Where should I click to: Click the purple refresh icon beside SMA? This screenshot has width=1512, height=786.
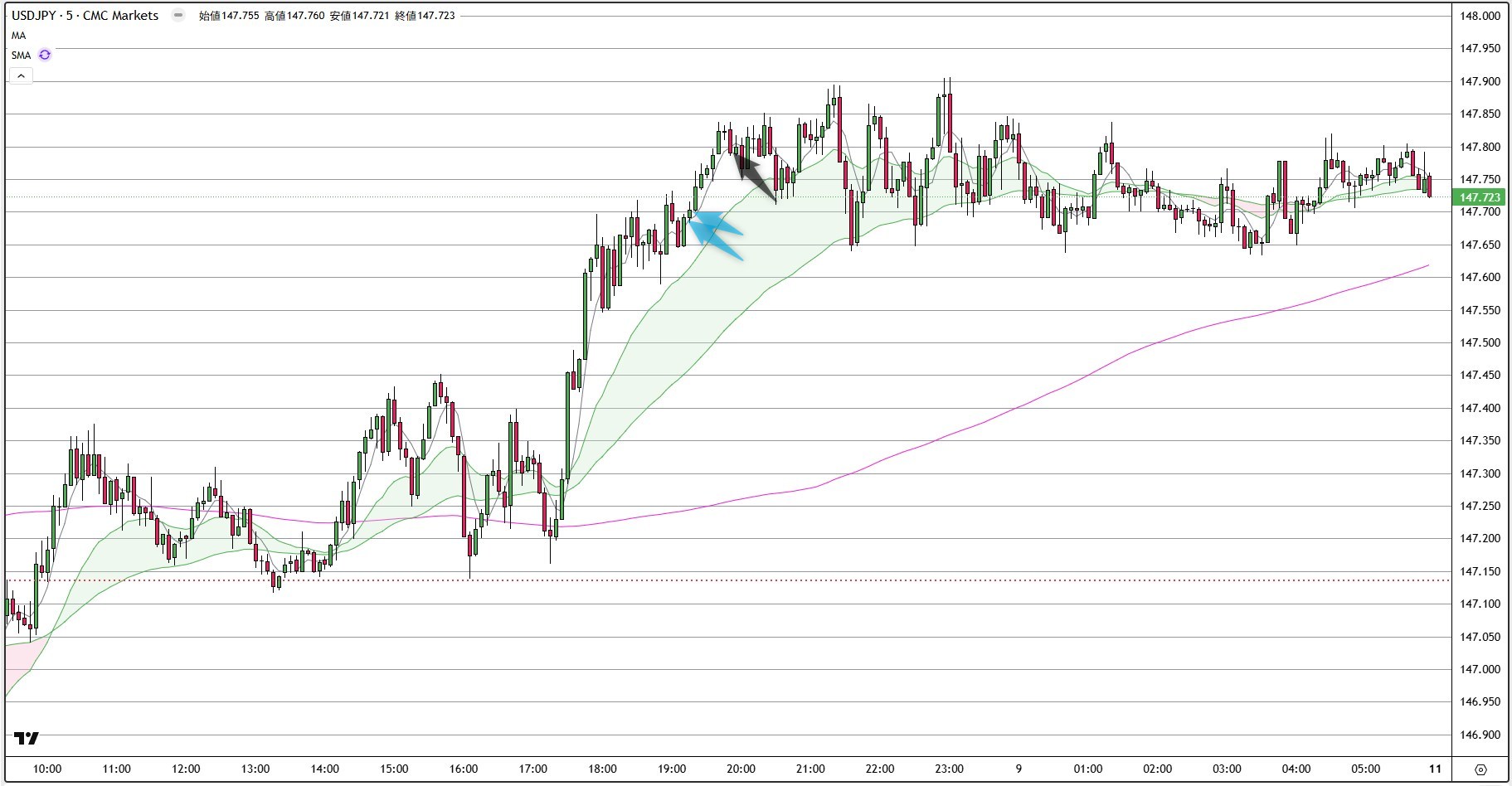coord(45,55)
